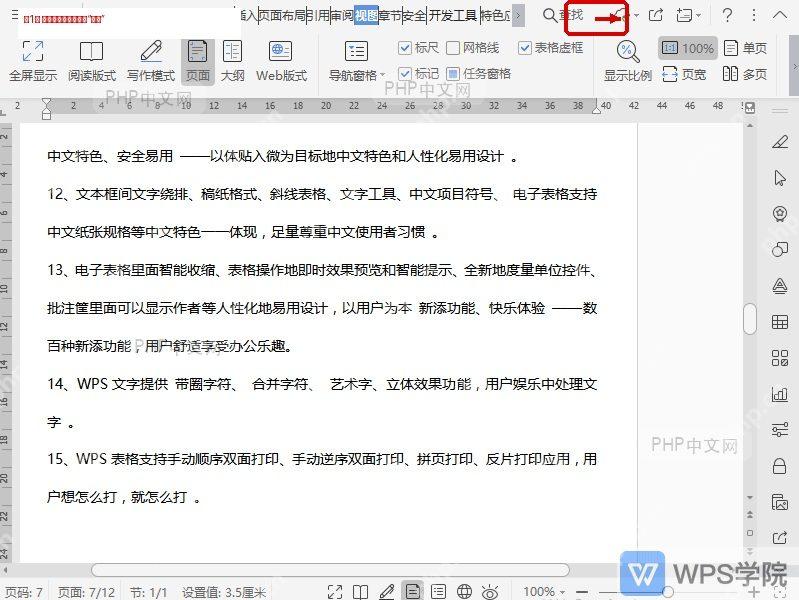Open the chapter (章节) tab
This screenshot has width=799, height=600.
(x=391, y=15)
